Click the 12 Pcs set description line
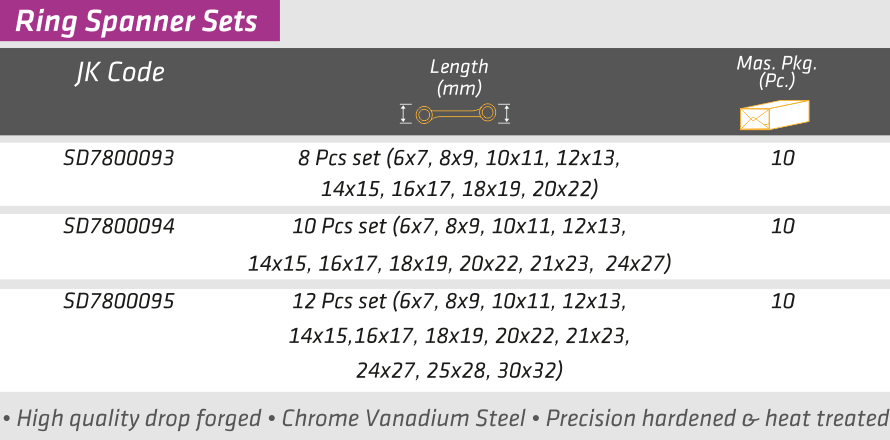The height and width of the screenshot is (440, 890). pos(459,301)
